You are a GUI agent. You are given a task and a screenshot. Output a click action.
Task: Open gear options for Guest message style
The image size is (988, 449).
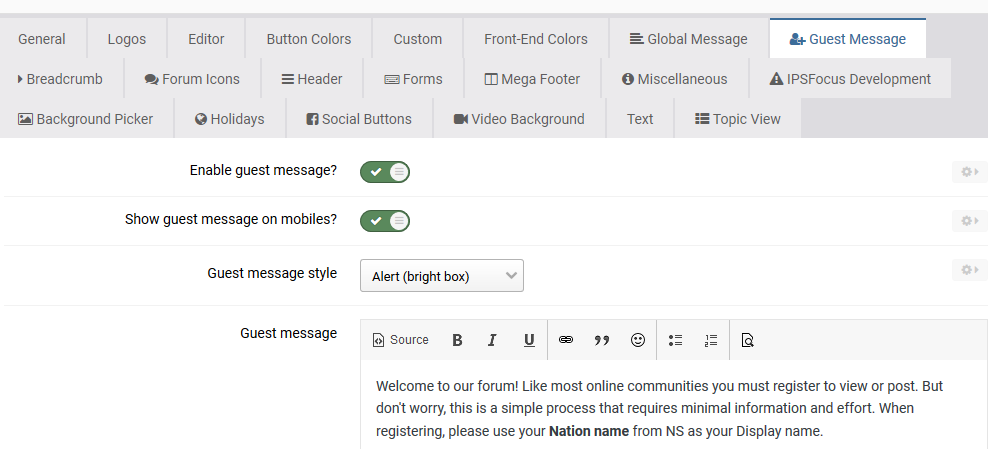tap(969, 269)
